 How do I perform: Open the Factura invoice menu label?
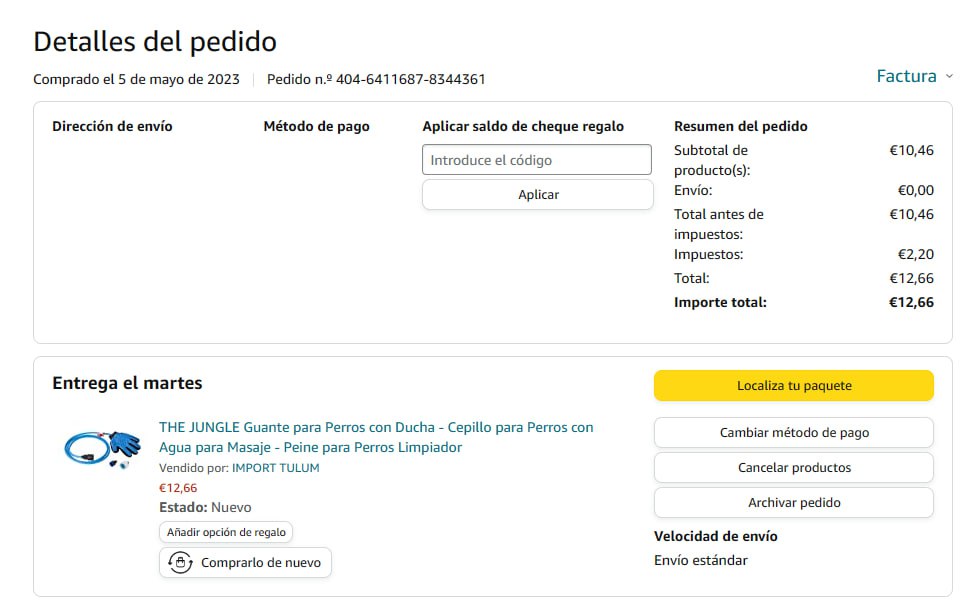906,76
